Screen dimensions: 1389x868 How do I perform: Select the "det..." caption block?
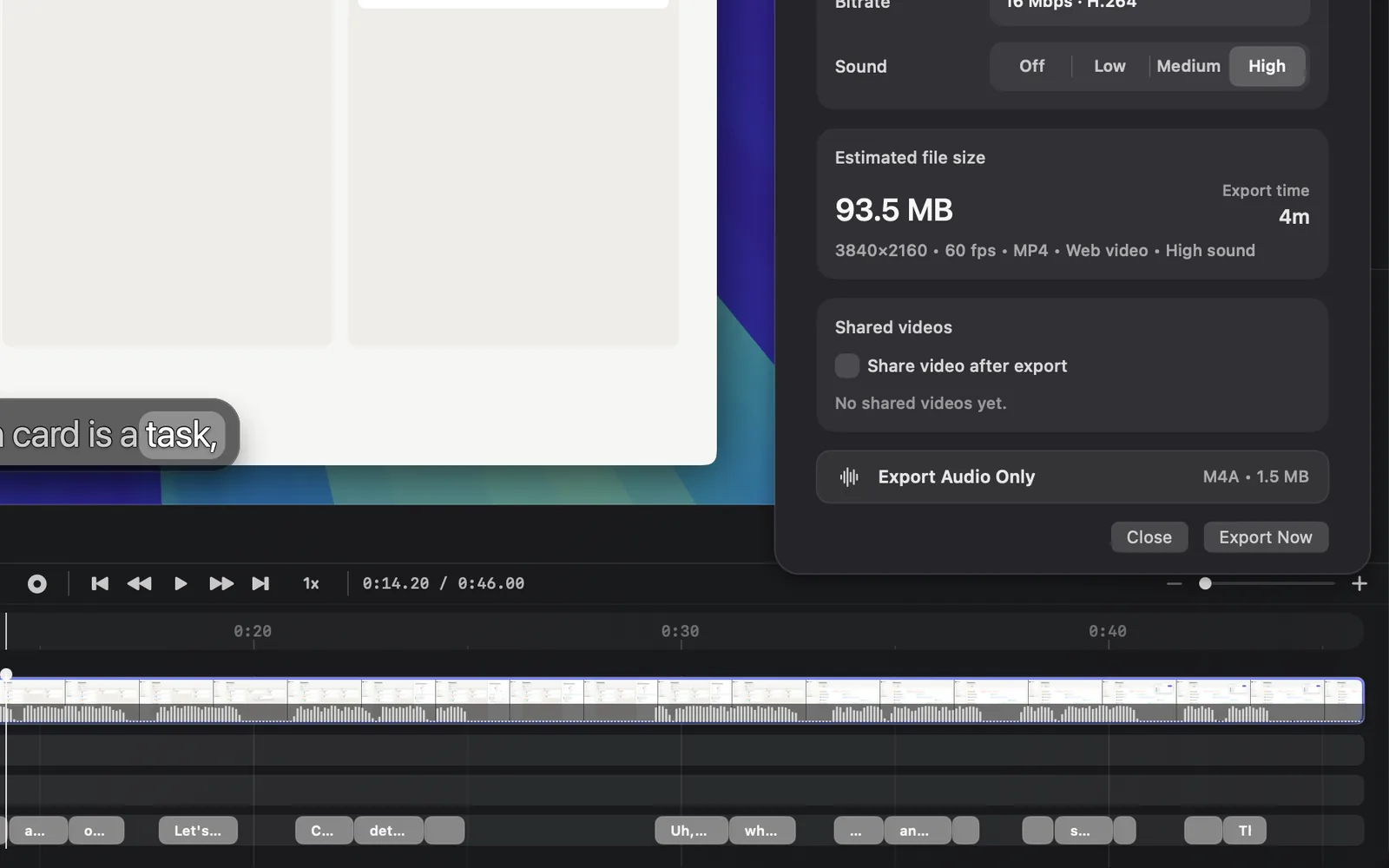(388, 831)
